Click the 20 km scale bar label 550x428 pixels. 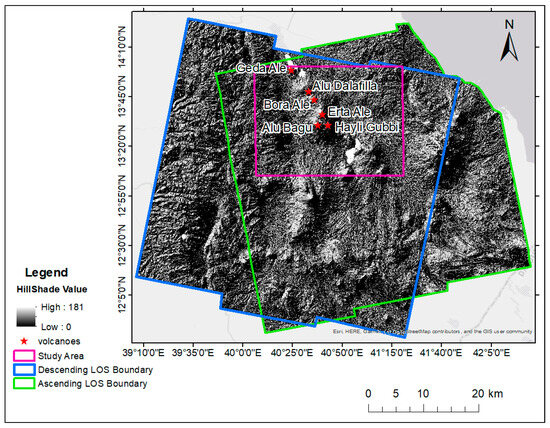click(487, 394)
